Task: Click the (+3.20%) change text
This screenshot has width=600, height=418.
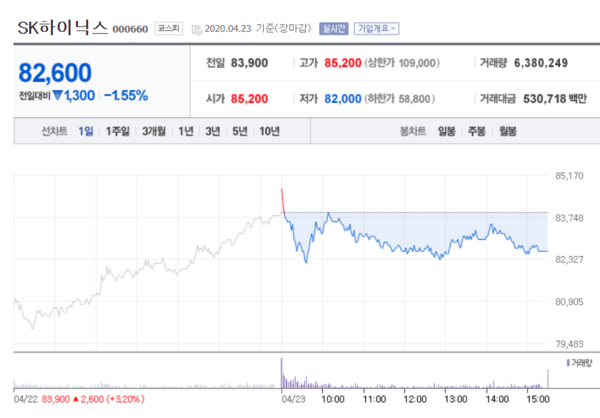Action: tap(126, 399)
